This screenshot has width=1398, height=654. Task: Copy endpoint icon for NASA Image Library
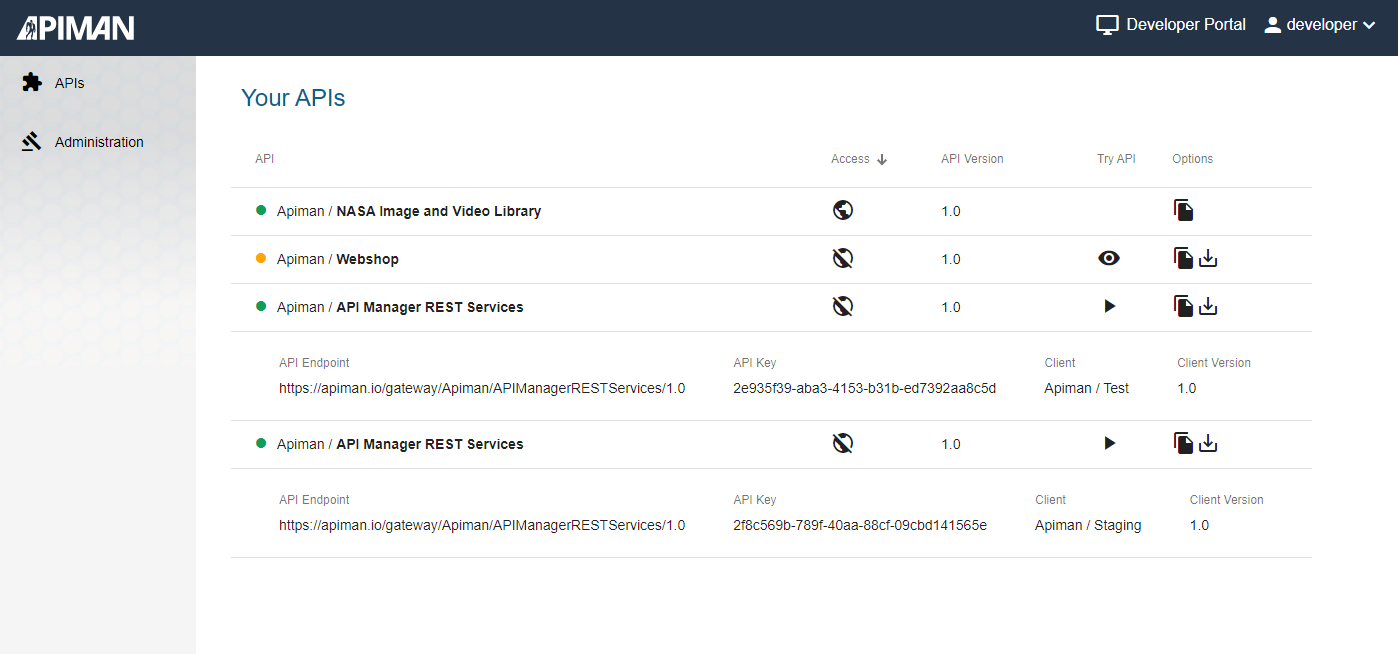(1183, 210)
